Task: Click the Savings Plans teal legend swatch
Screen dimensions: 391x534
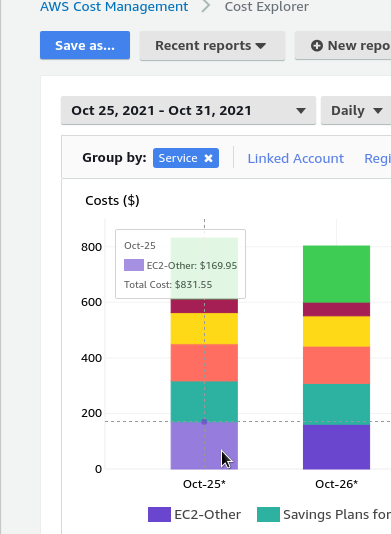Action: pyautogui.click(x=268, y=514)
